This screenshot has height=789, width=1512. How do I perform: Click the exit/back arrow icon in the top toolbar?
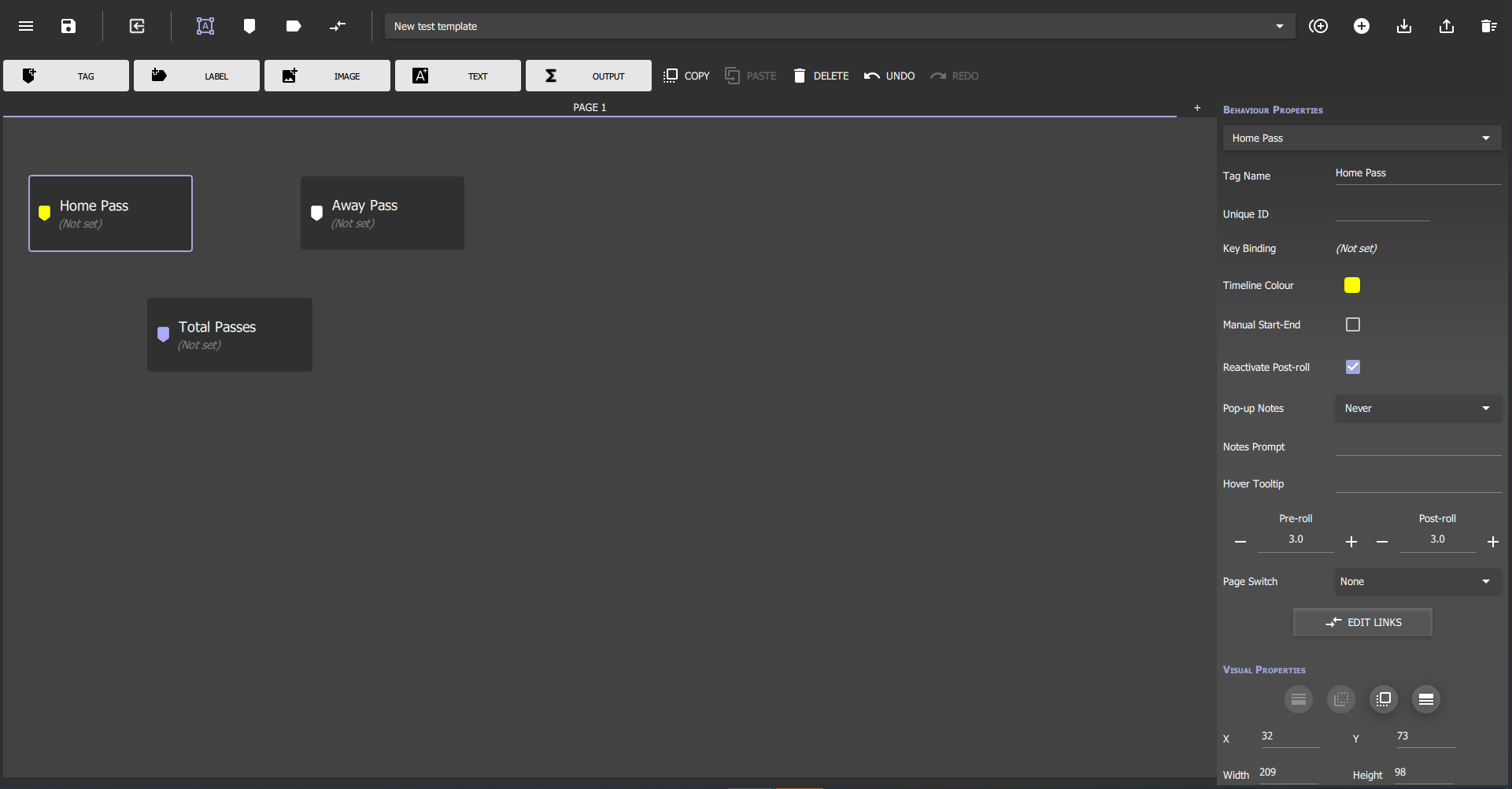pos(137,26)
